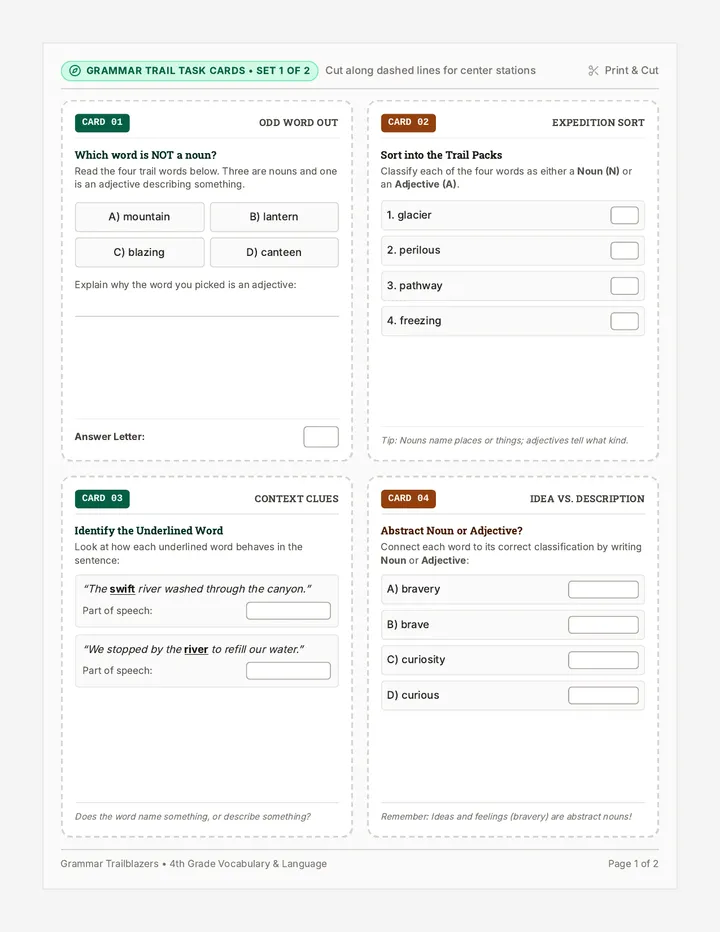Click 'Explain why the word you picked' prompt
Image resolution: width=720 pixels, height=932 pixels.
(x=185, y=285)
